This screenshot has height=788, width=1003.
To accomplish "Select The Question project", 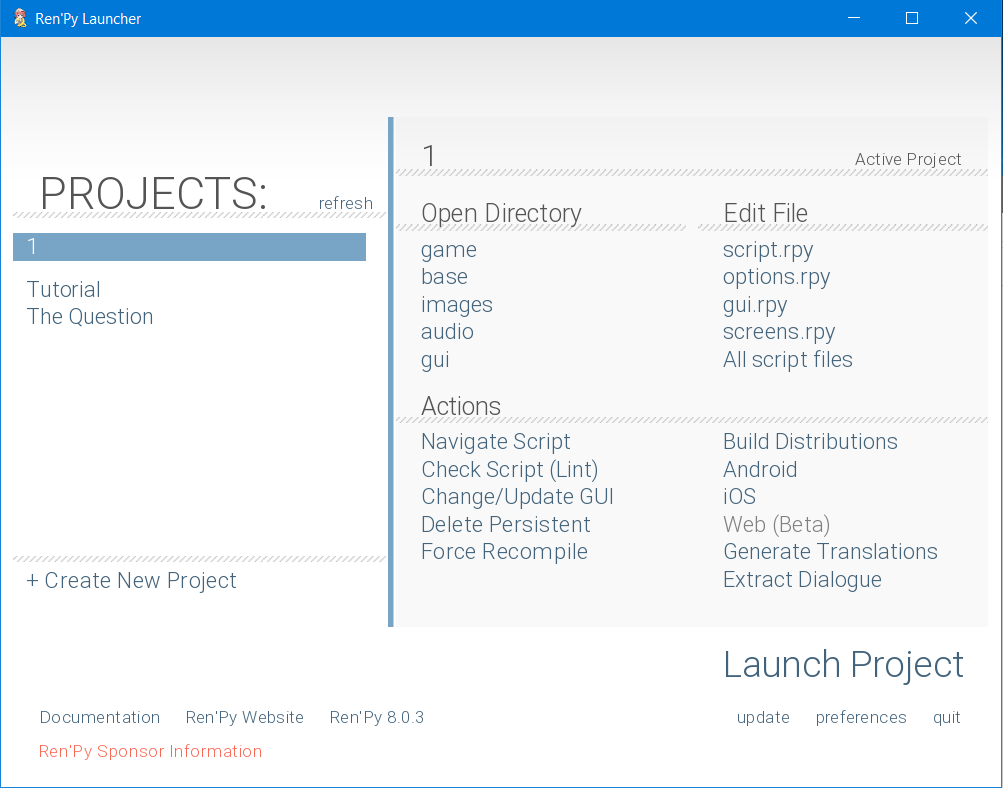I will pos(90,317).
